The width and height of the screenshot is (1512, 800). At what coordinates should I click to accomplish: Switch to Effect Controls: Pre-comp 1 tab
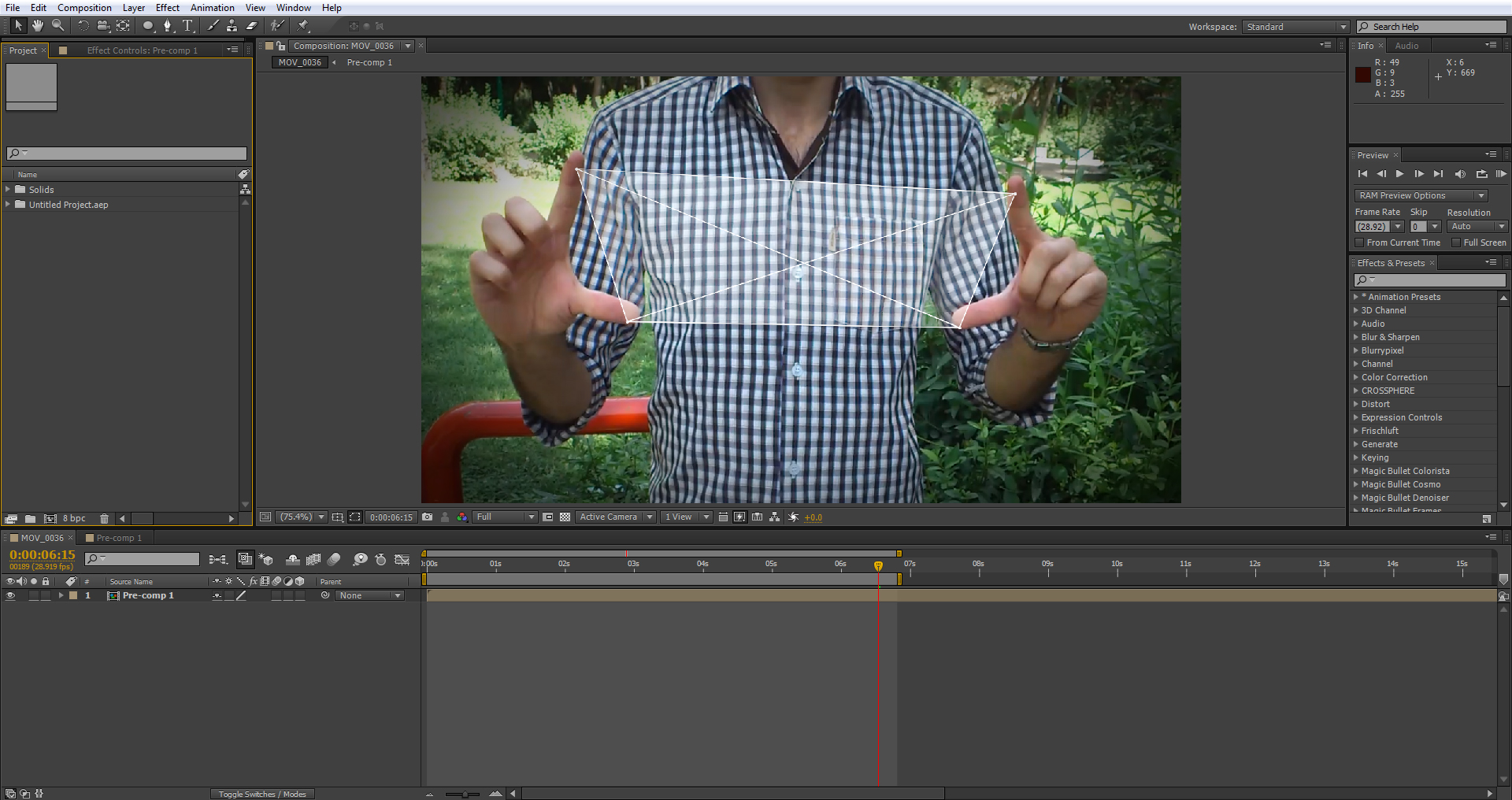click(x=143, y=50)
